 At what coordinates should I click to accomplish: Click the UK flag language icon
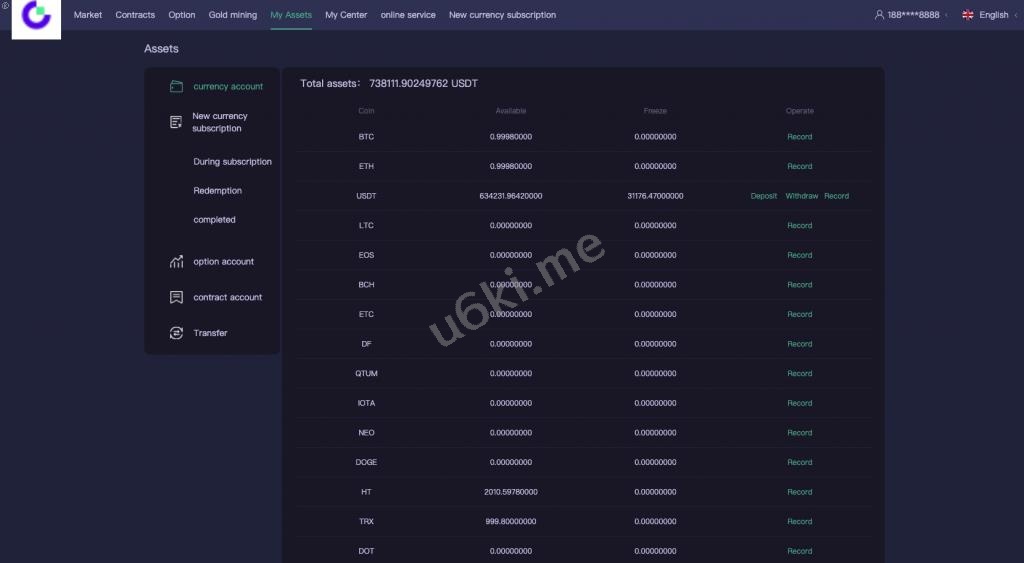pos(967,15)
